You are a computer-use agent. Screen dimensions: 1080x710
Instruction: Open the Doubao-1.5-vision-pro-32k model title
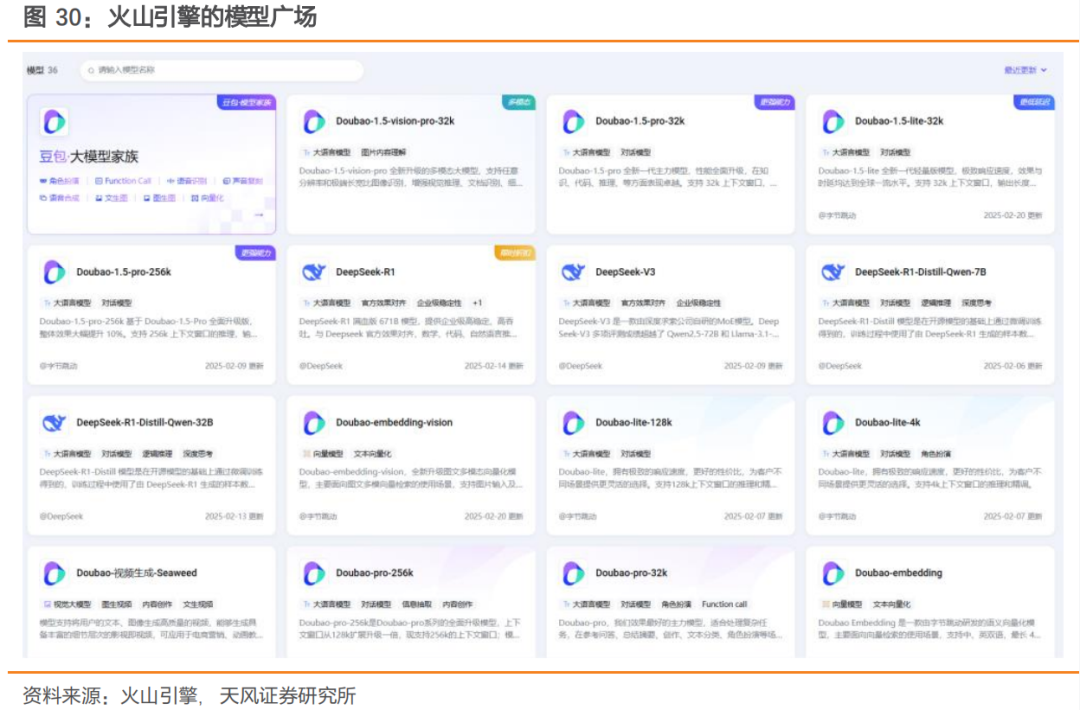click(x=395, y=121)
